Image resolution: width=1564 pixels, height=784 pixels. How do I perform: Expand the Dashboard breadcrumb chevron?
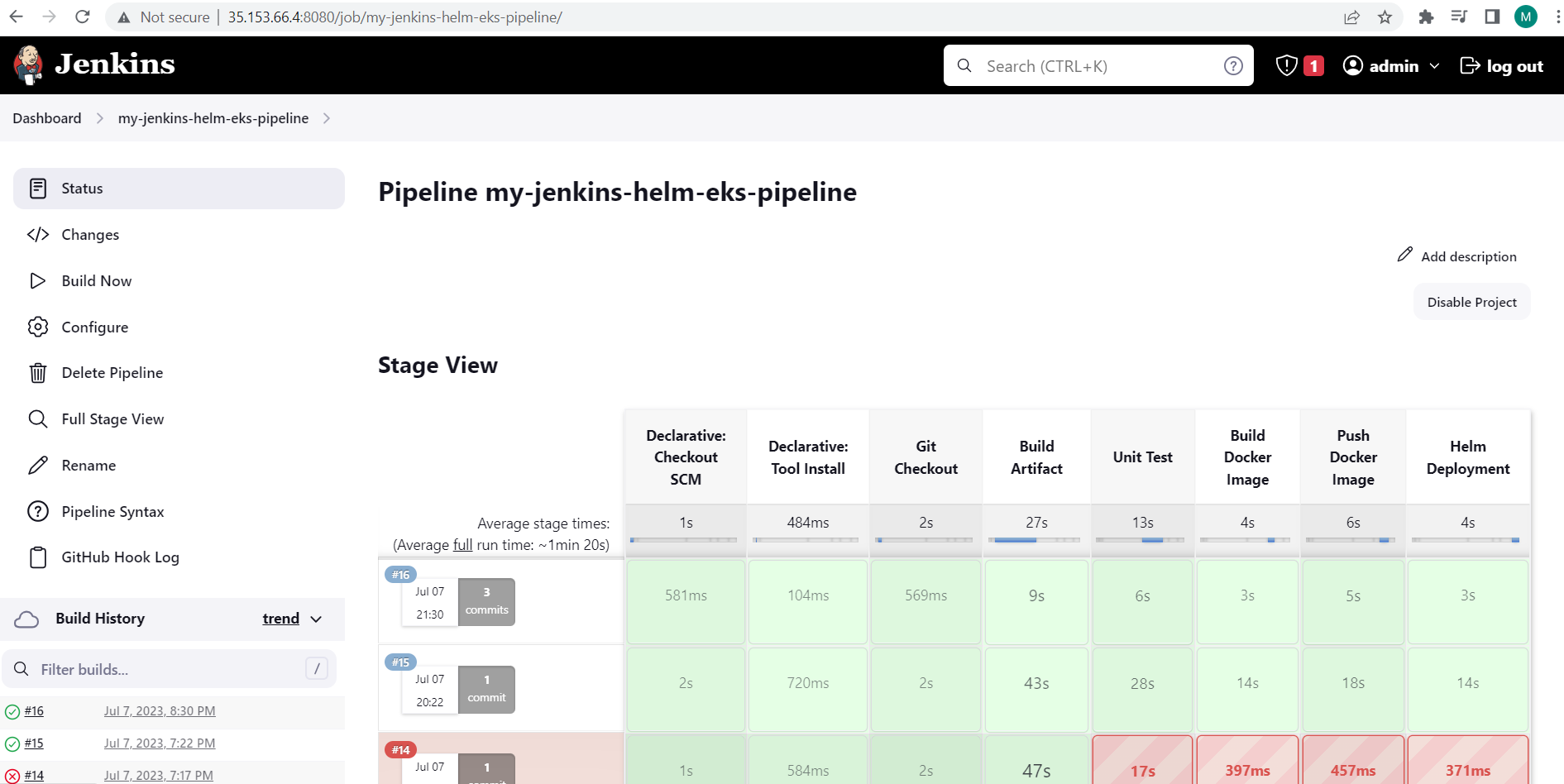(100, 118)
